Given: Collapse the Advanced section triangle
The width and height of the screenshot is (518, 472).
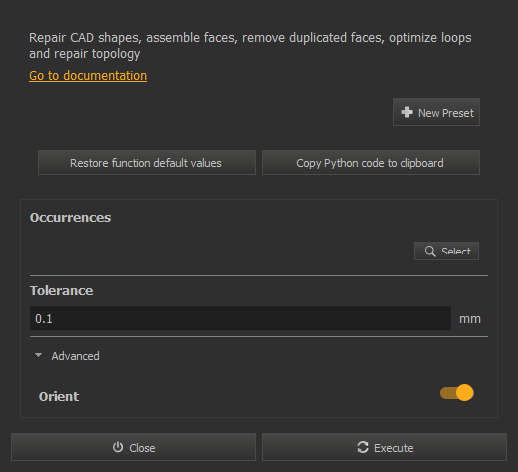Looking at the screenshot, I should pos(38,355).
